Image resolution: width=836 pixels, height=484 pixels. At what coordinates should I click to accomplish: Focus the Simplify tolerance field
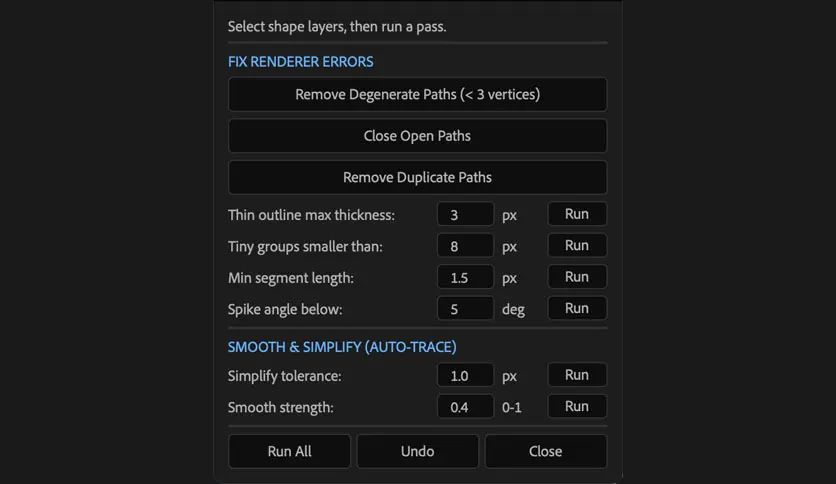pos(465,375)
